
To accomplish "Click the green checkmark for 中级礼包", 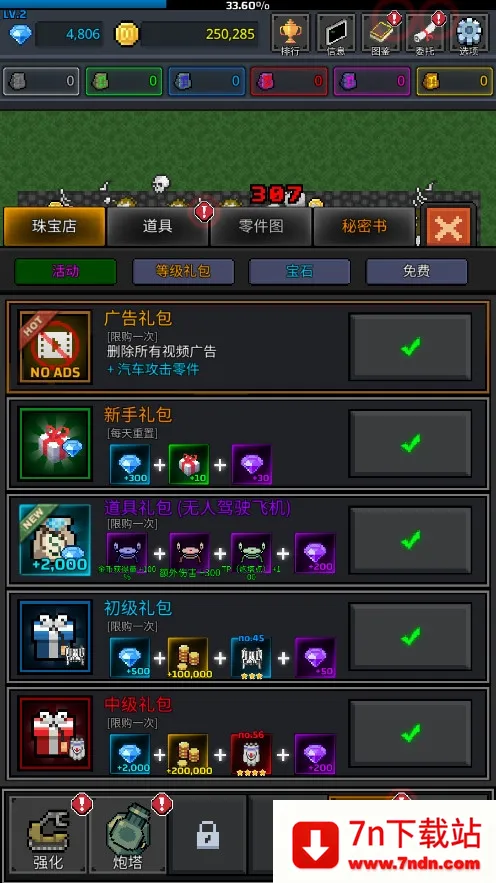I will click(410, 733).
